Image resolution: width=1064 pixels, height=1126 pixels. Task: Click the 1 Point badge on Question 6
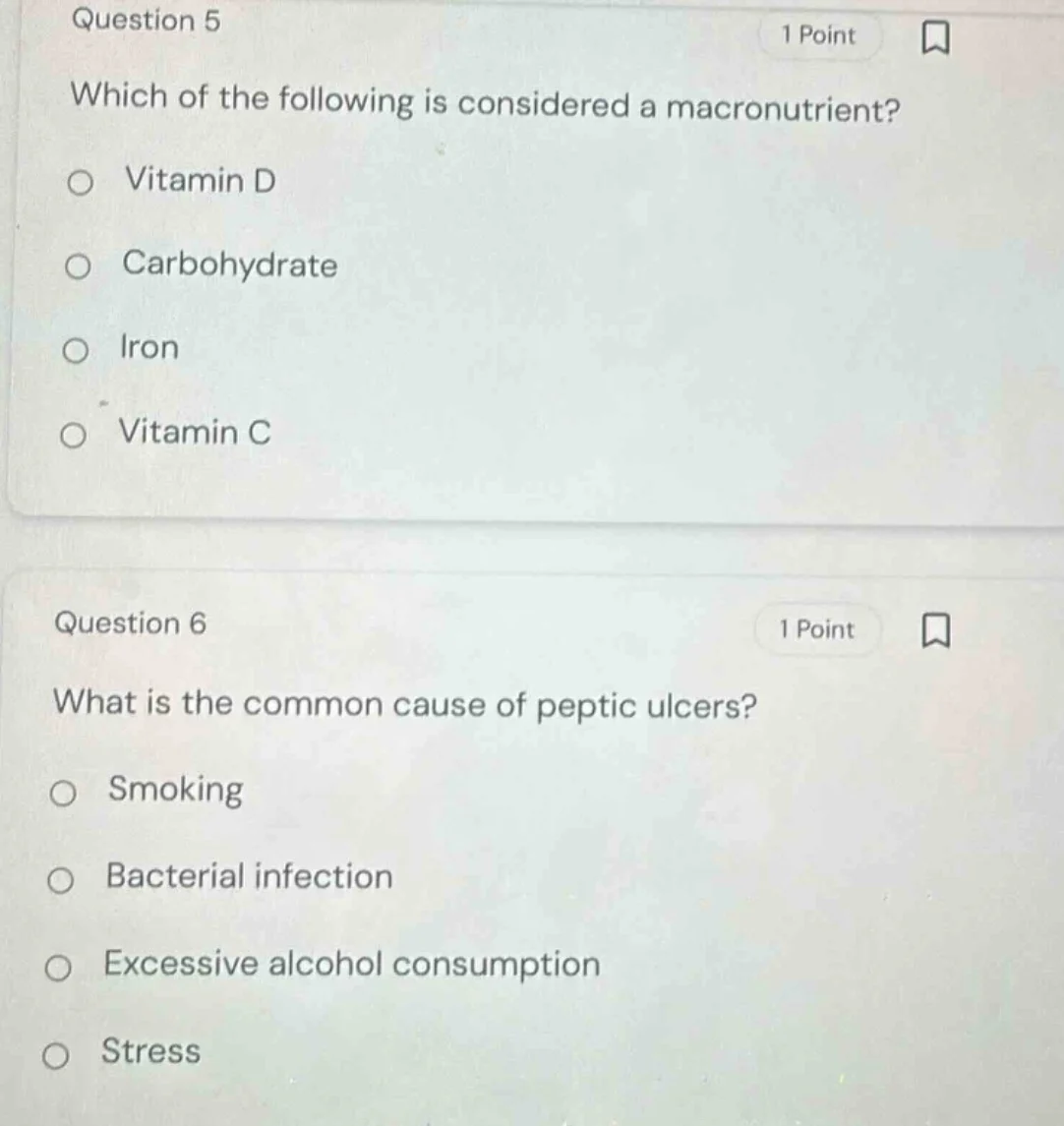[817, 630]
